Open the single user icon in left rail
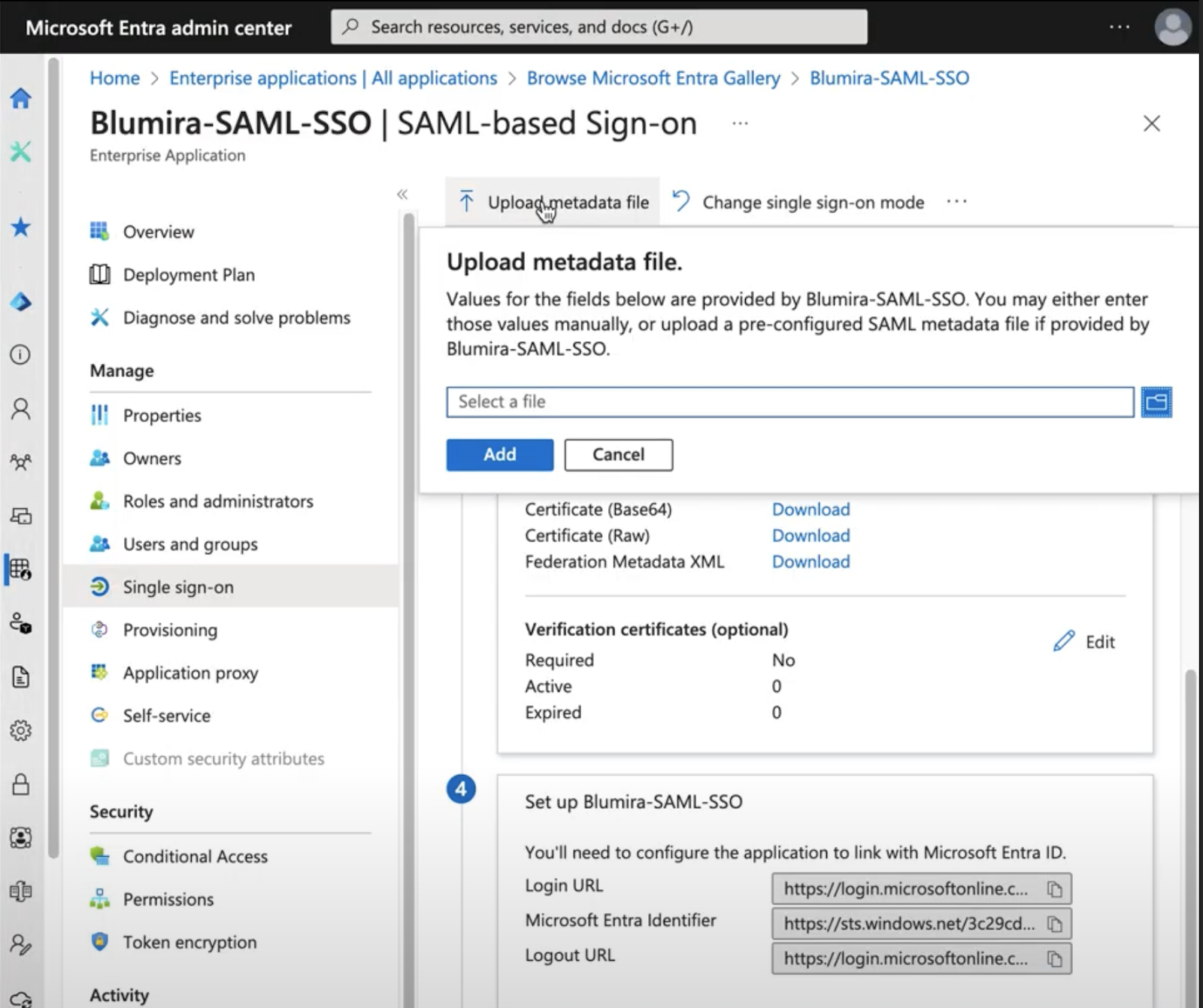This screenshot has width=1203, height=1008. point(20,409)
